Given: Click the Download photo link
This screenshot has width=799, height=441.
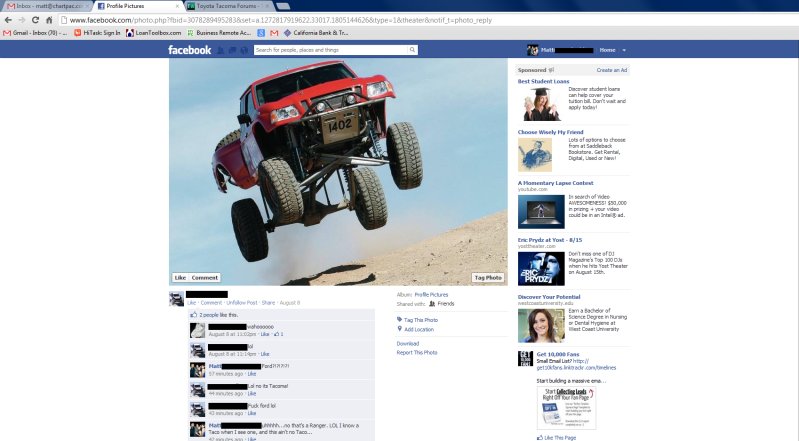Looking at the screenshot, I should (x=408, y=344).
